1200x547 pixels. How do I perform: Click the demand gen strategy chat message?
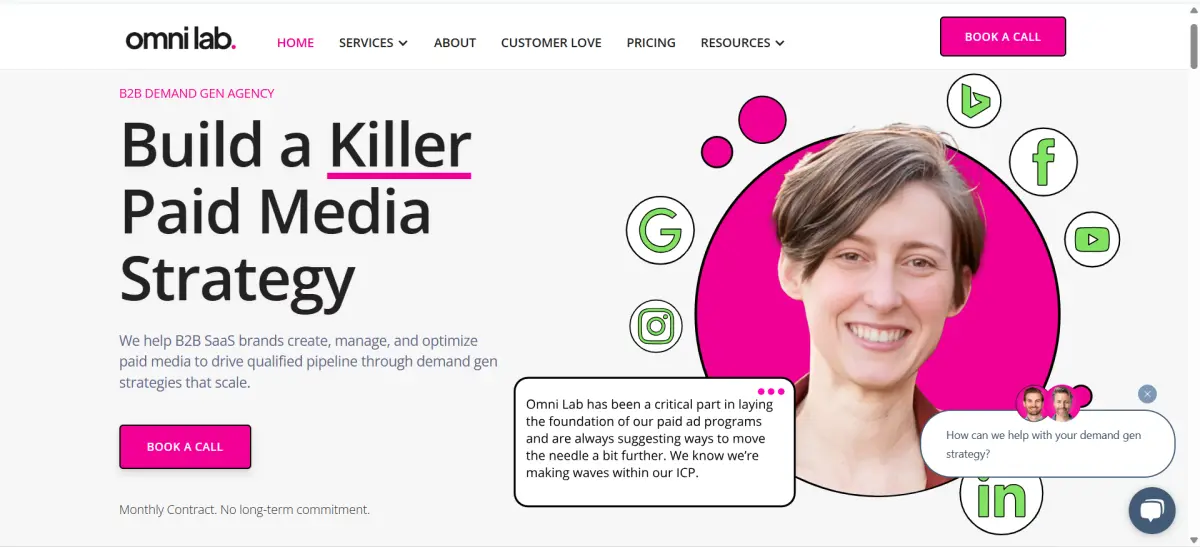coord(1047,444)
